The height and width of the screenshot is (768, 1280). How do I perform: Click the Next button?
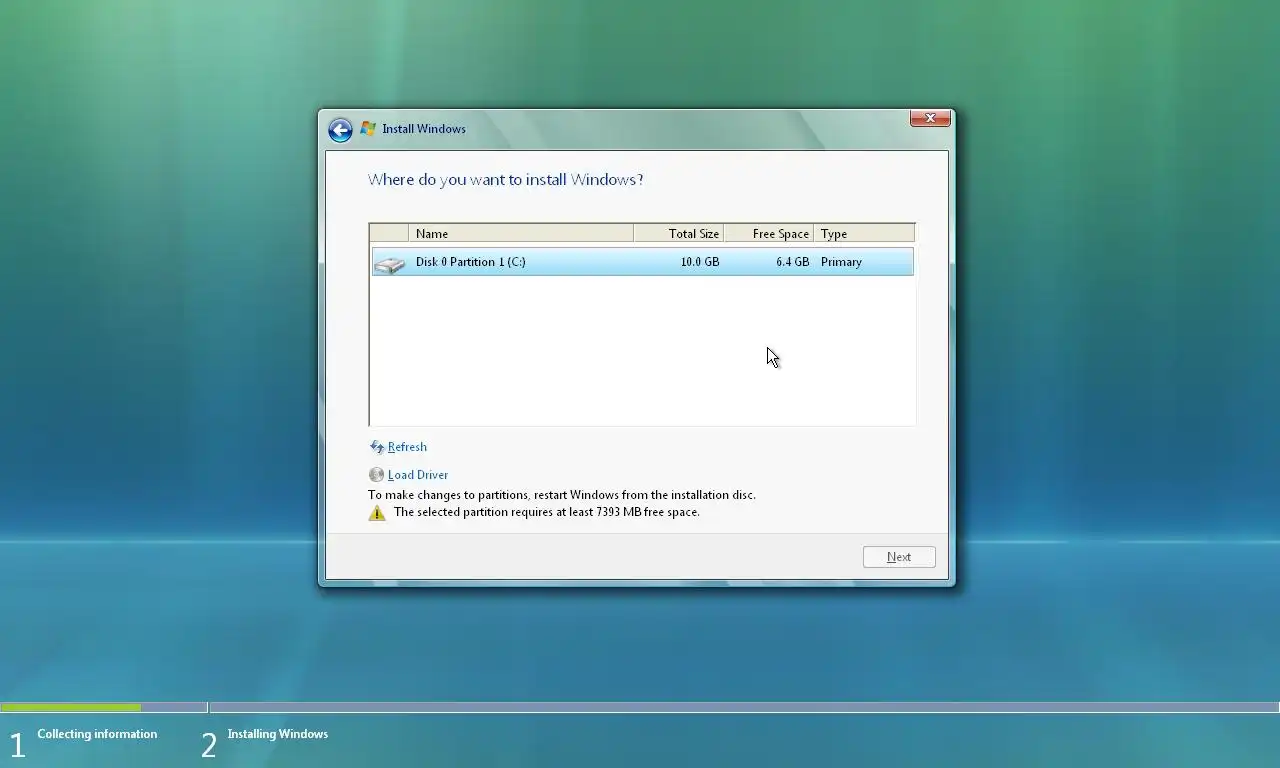pyautogui.click(x=899, y=557)
